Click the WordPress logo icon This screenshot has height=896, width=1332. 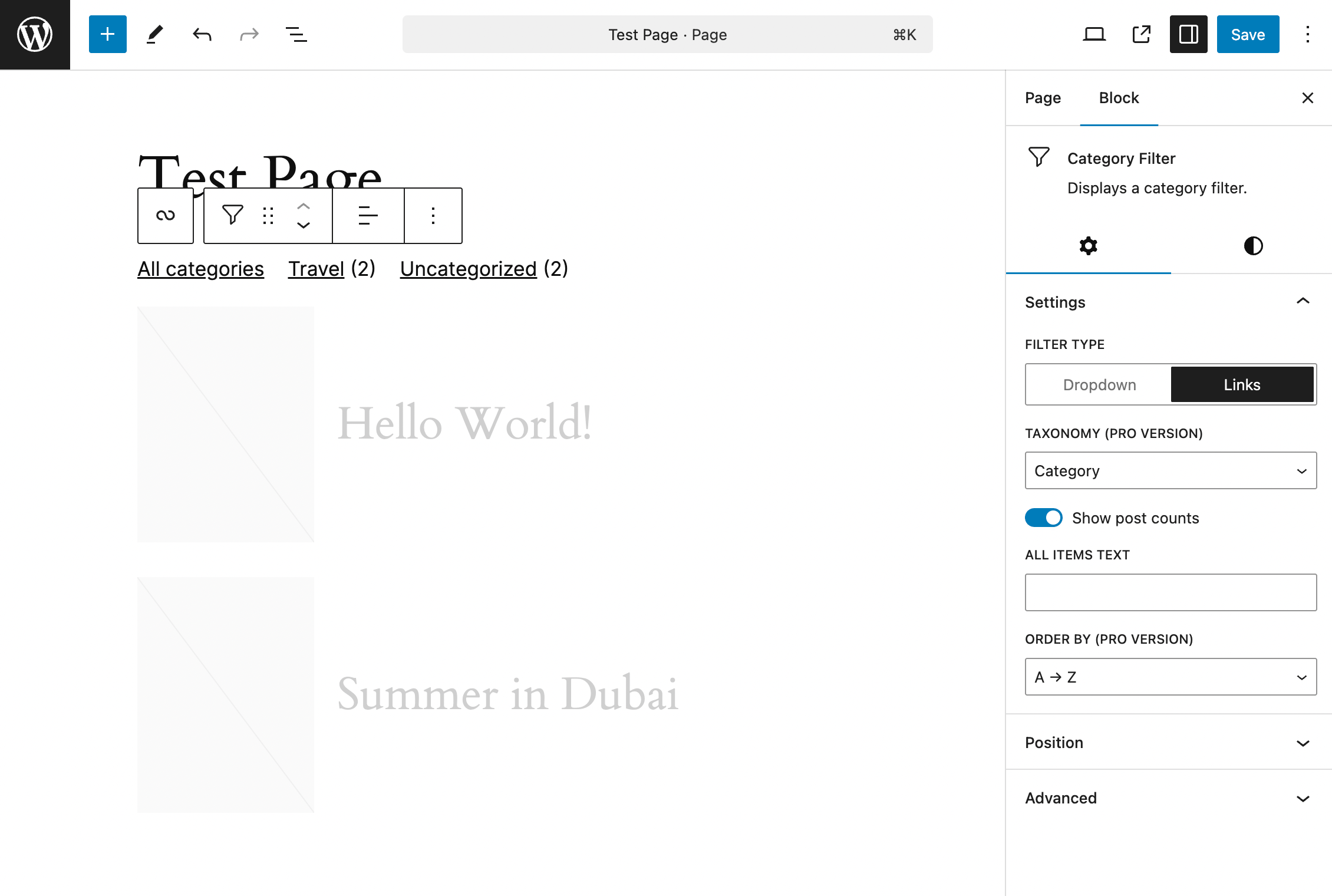35,35
